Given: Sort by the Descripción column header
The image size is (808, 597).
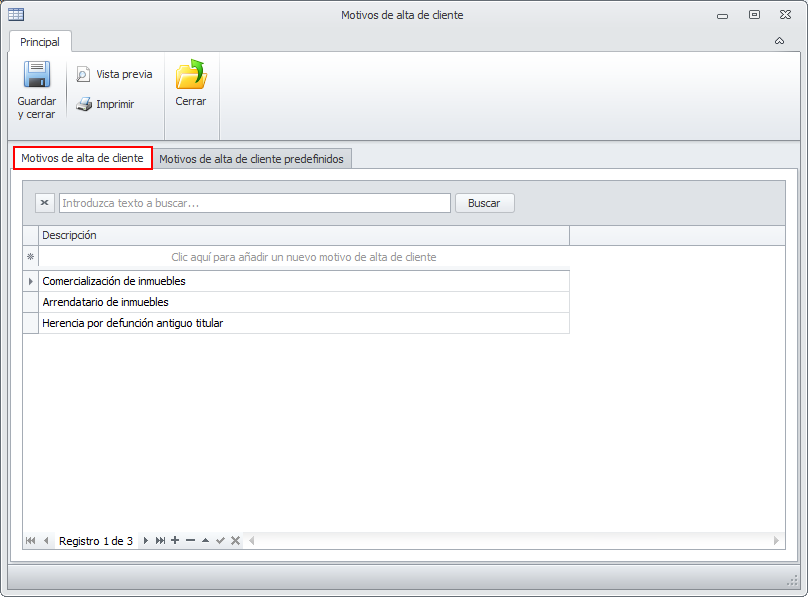Looking at the screenshot, I should (304, 235).
